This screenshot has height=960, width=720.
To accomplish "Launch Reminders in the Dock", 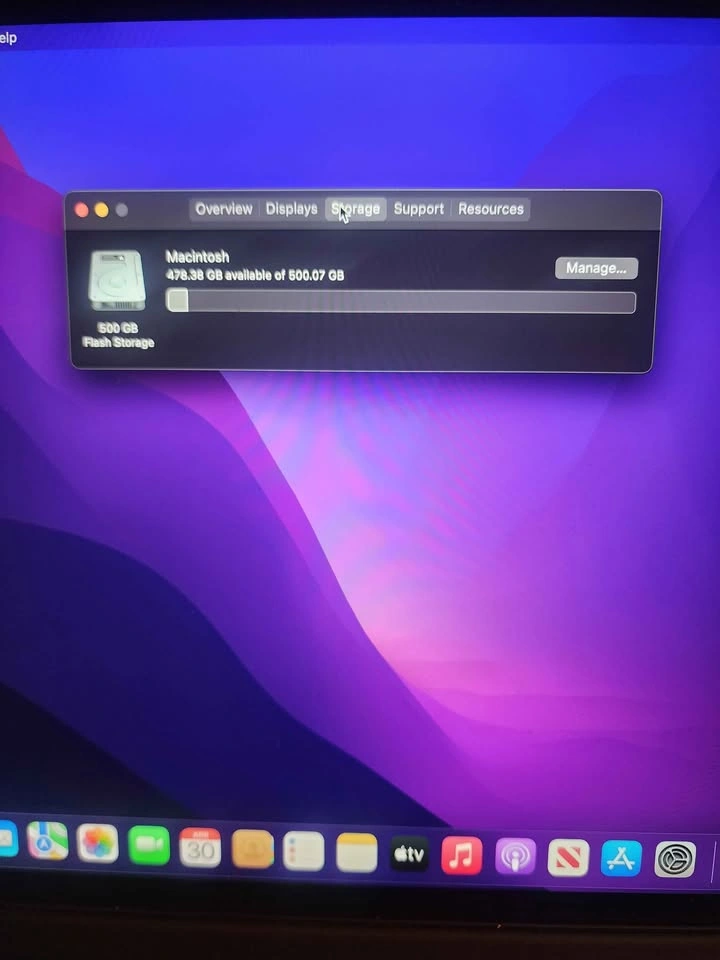I will 304,851.
